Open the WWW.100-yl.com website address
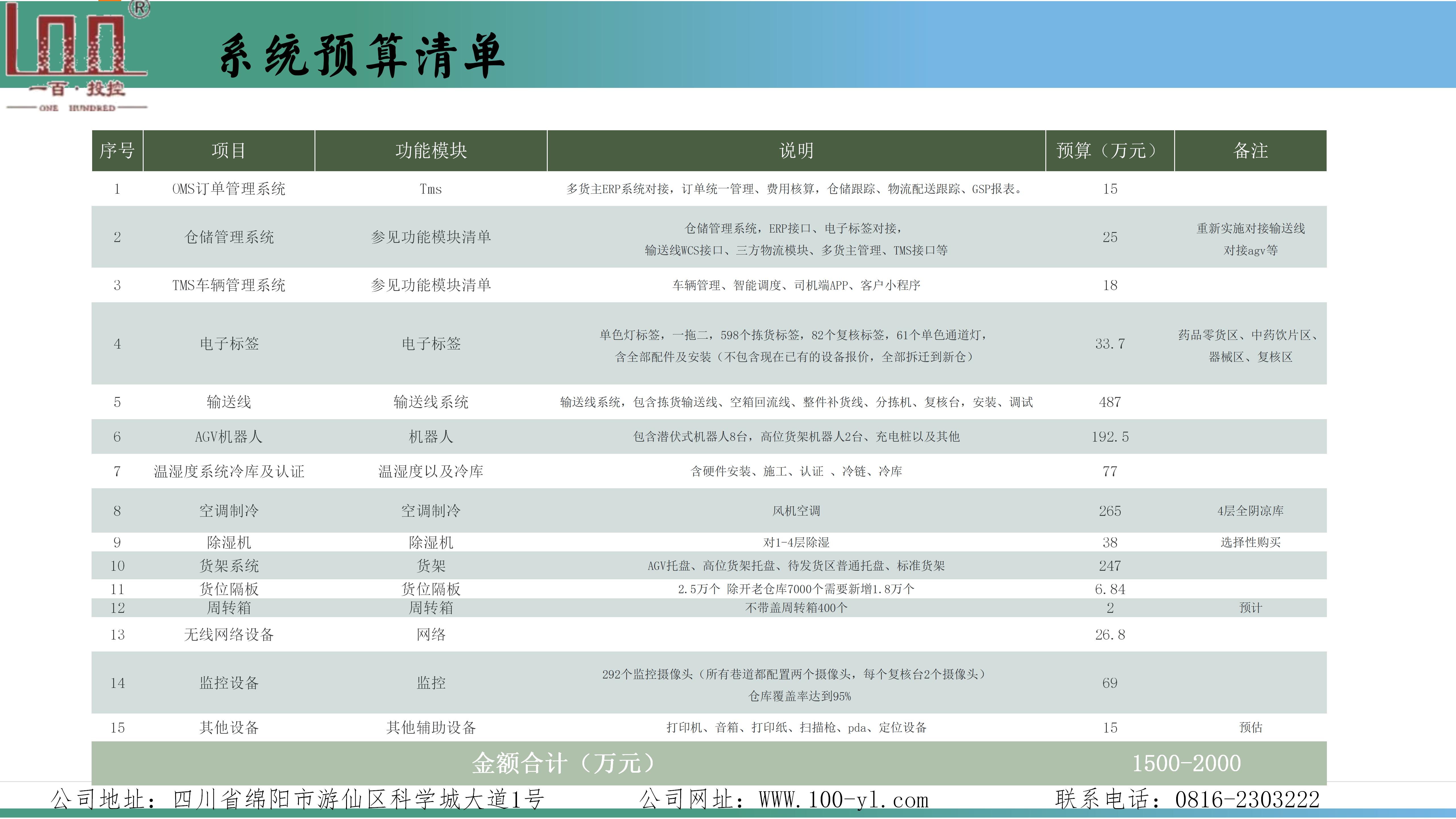The width and height of the screenshot is (1456, 819). pos(843,800)
